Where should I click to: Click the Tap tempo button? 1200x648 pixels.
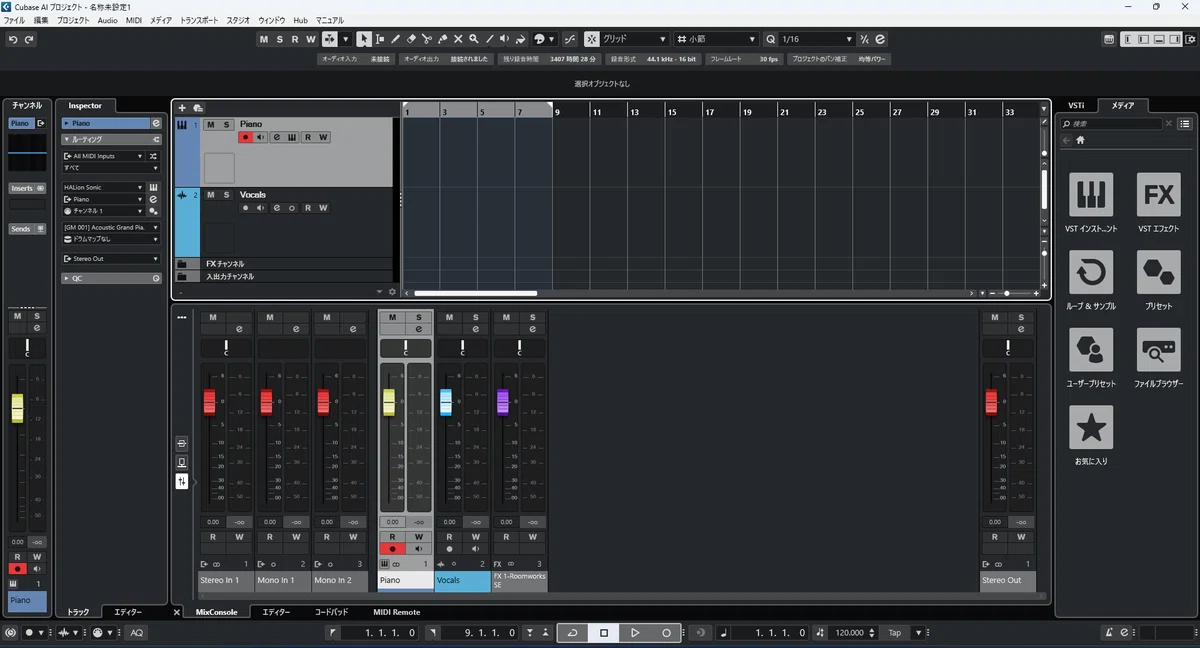[895, 632]
